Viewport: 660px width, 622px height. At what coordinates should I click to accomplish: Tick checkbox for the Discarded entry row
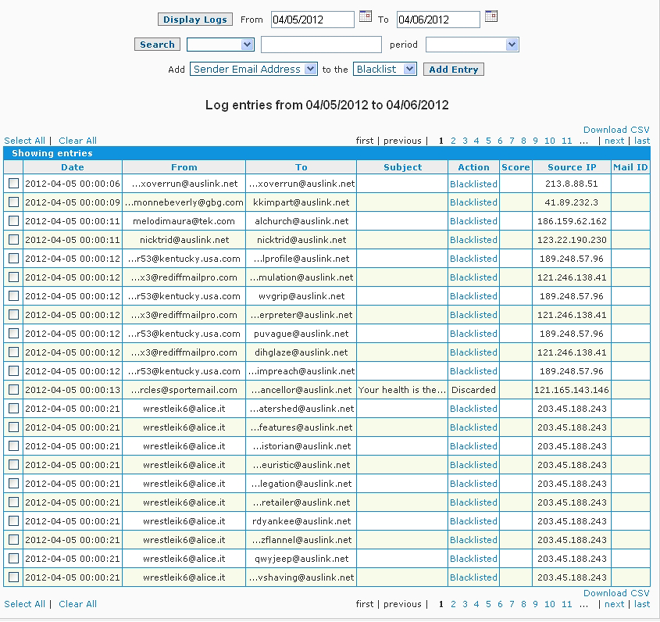tap(14, 390)
